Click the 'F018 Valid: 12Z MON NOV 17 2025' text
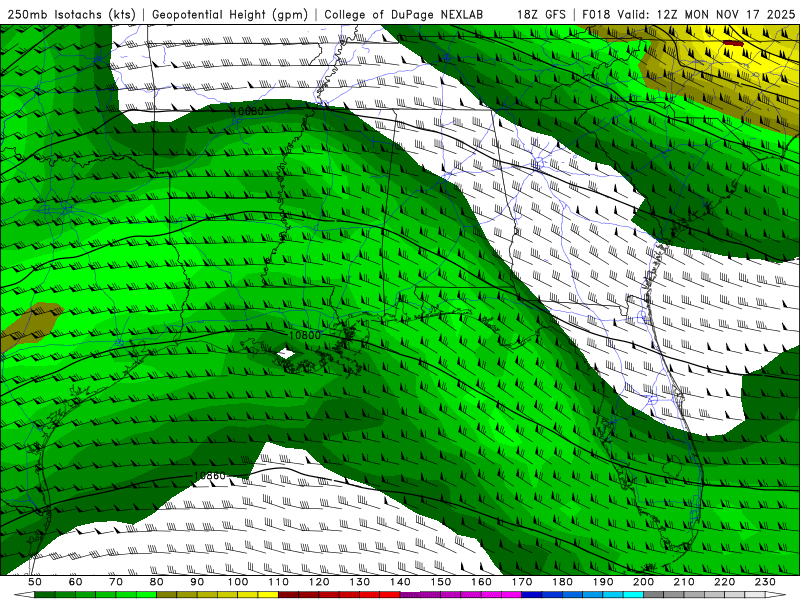This screenshot has width=800, height=600. 688,14
